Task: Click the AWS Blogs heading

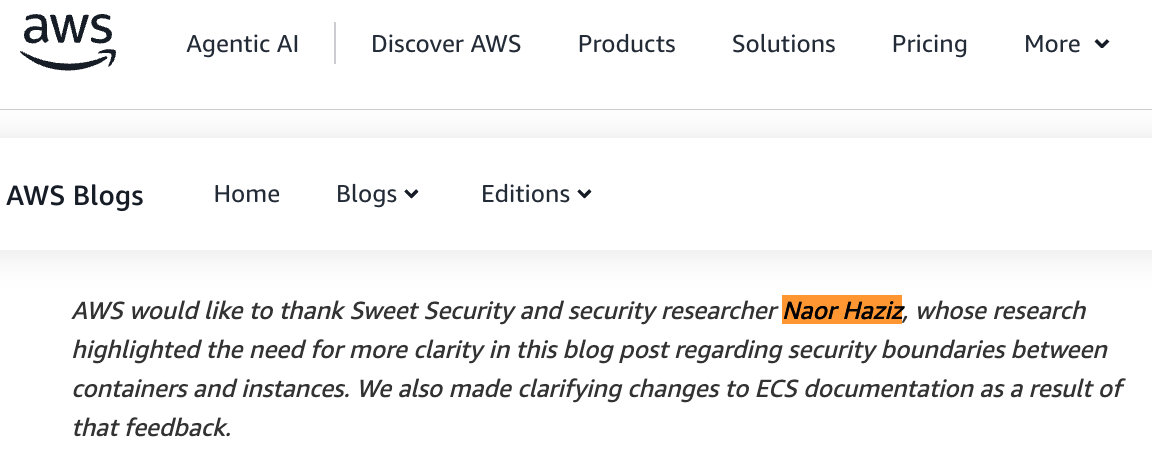Action: click(75, 195)
